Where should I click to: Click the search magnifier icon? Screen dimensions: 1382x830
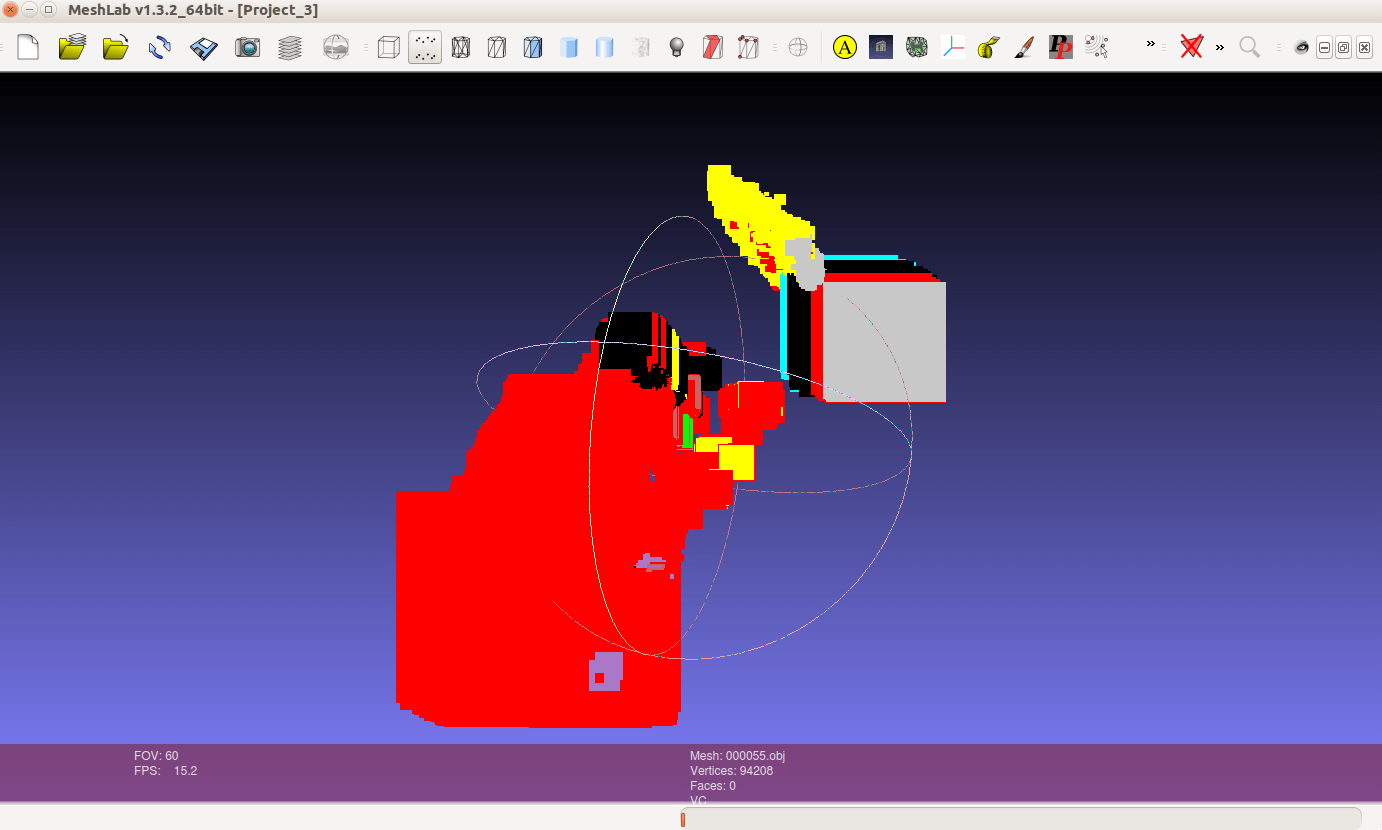point(1249,47)
